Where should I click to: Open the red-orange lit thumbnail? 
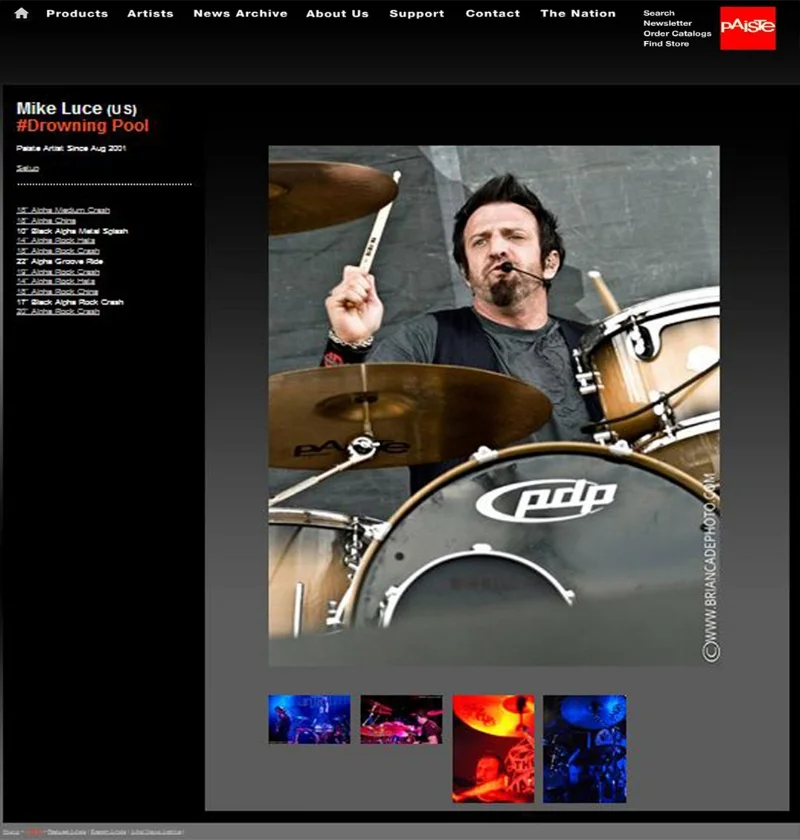pos(493,748)
